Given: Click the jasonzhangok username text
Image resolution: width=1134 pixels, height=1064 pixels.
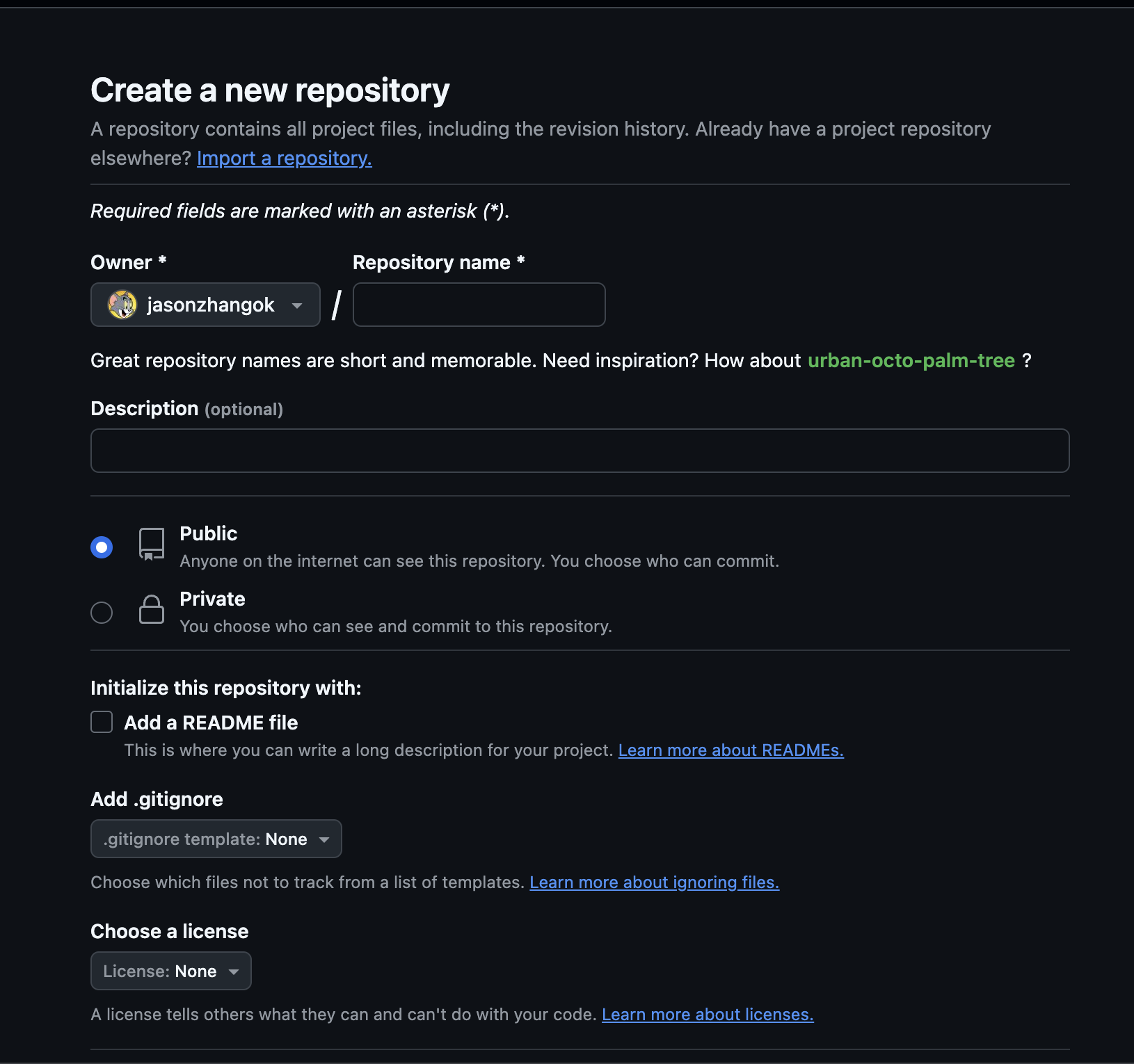Looking at the screenshot, I should tap(212, 305).
